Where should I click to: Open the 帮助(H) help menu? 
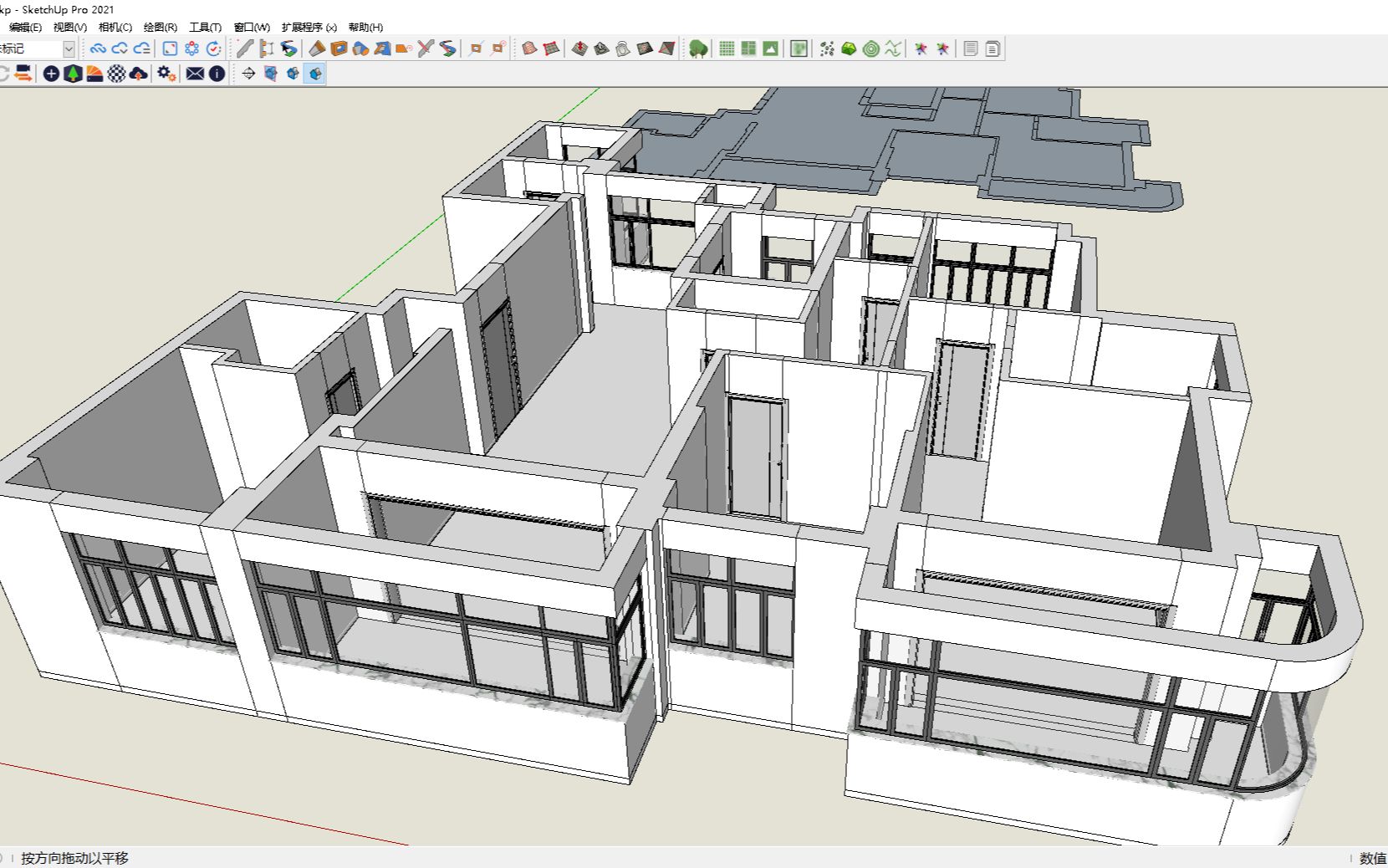coord(365,28)
